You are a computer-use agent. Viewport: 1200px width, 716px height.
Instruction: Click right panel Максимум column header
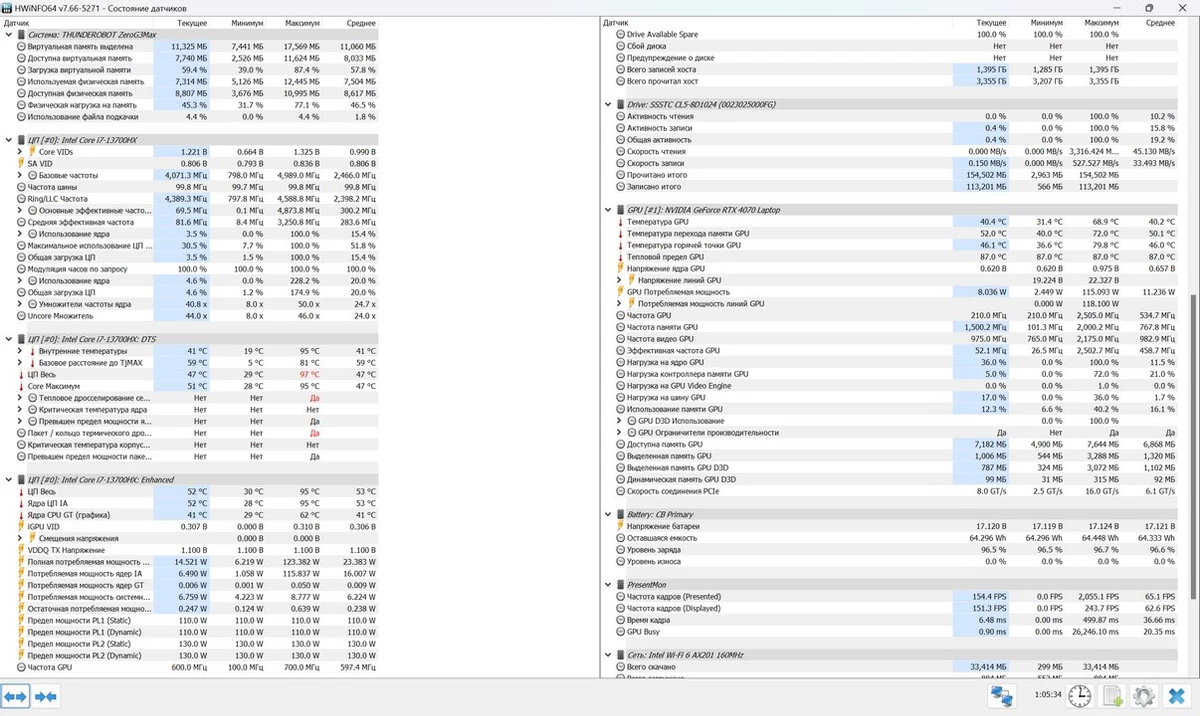click(1102, 22)
